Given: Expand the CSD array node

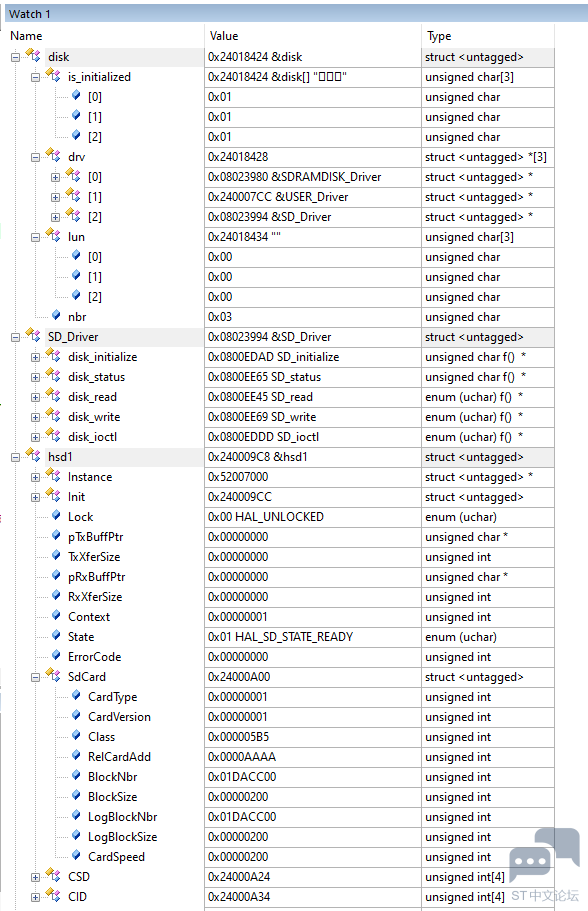Looking at the screenshot, I should point(35,877).
